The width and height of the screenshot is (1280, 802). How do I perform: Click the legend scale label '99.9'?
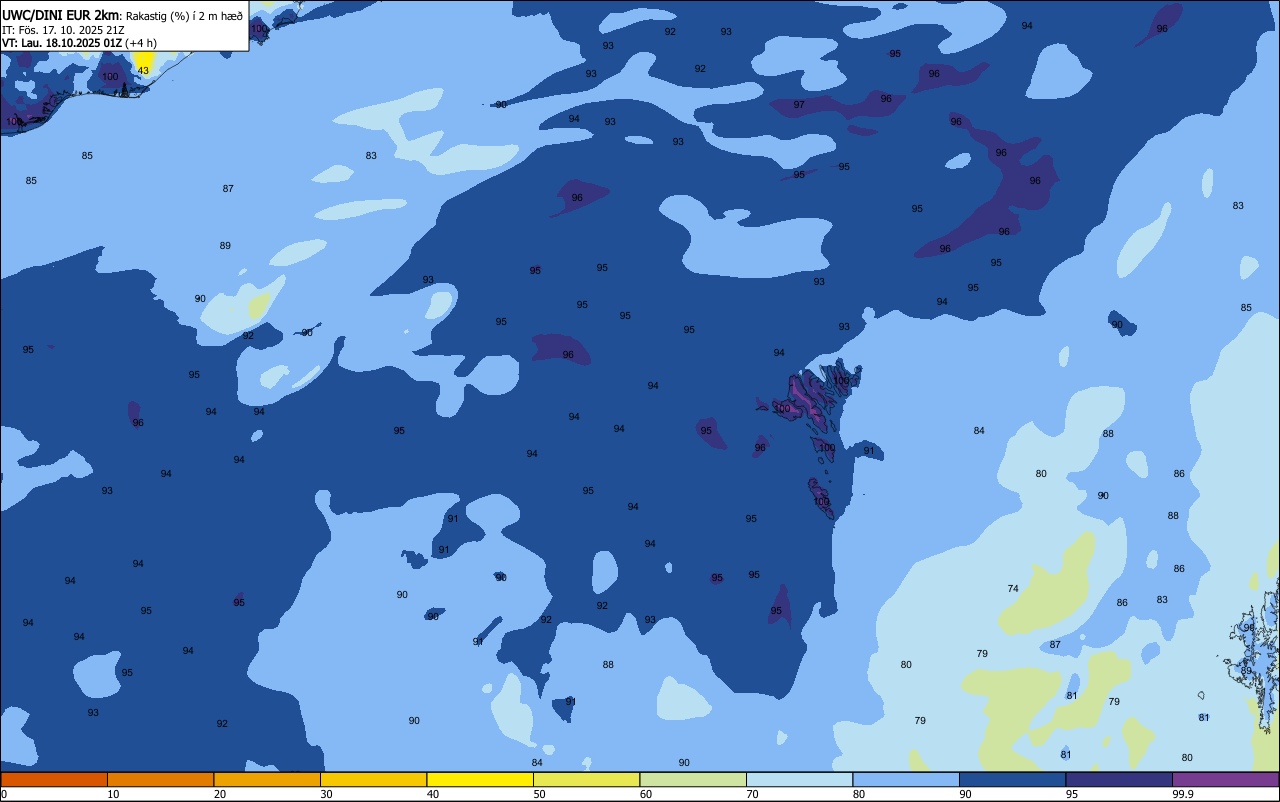pyautogui.click(x=1183, y=794)
